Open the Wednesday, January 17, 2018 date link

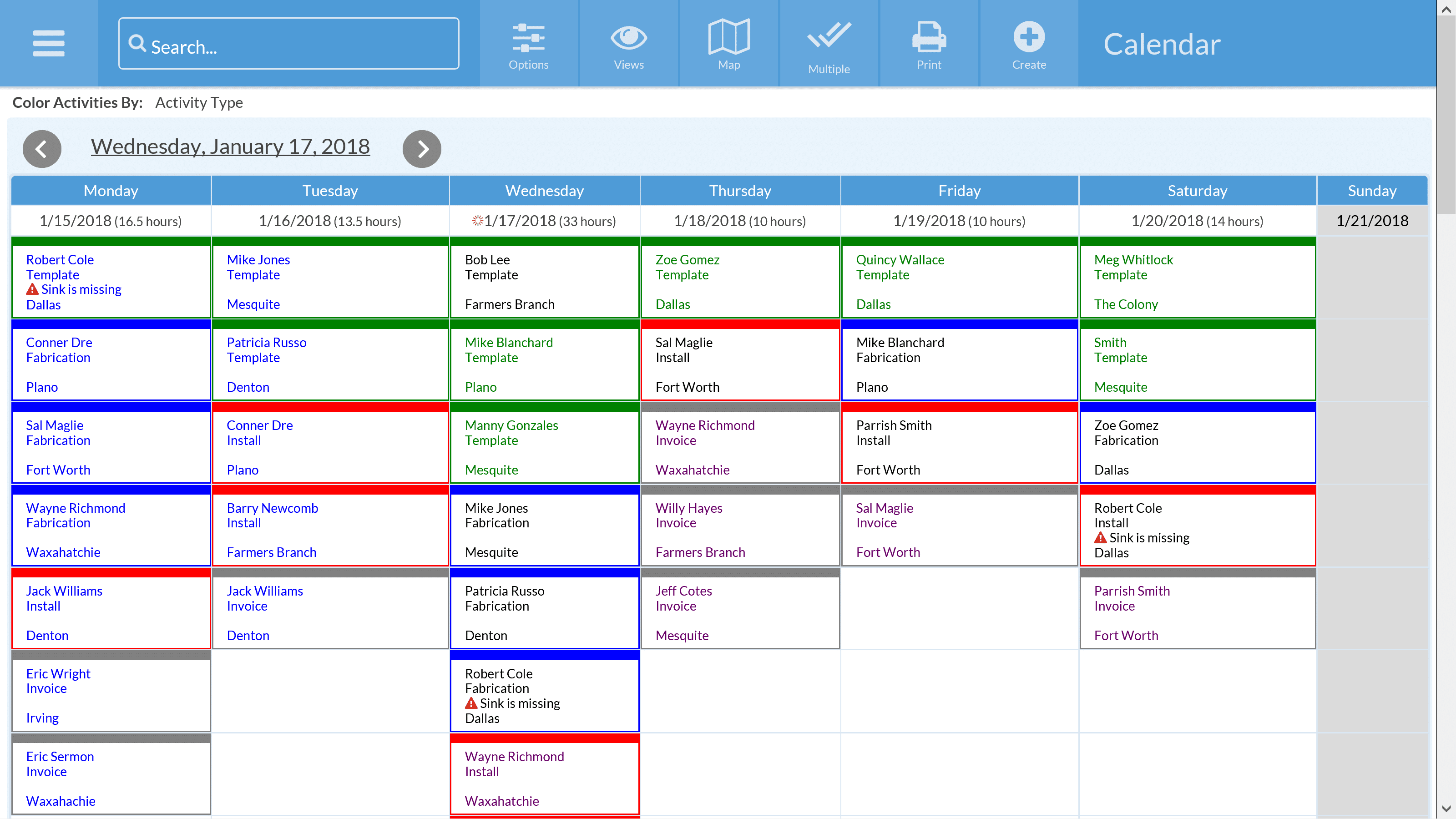point(231,147)
